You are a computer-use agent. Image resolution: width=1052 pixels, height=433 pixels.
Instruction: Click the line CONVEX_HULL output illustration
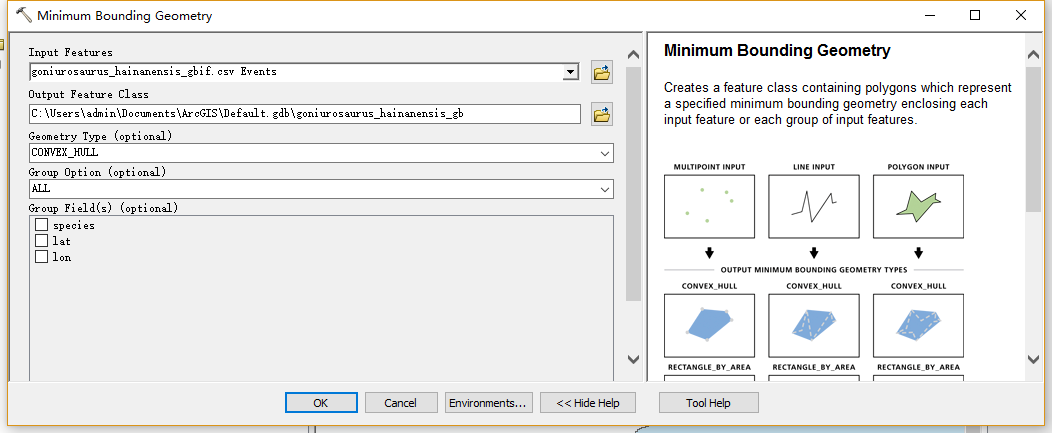coord(814,326)
